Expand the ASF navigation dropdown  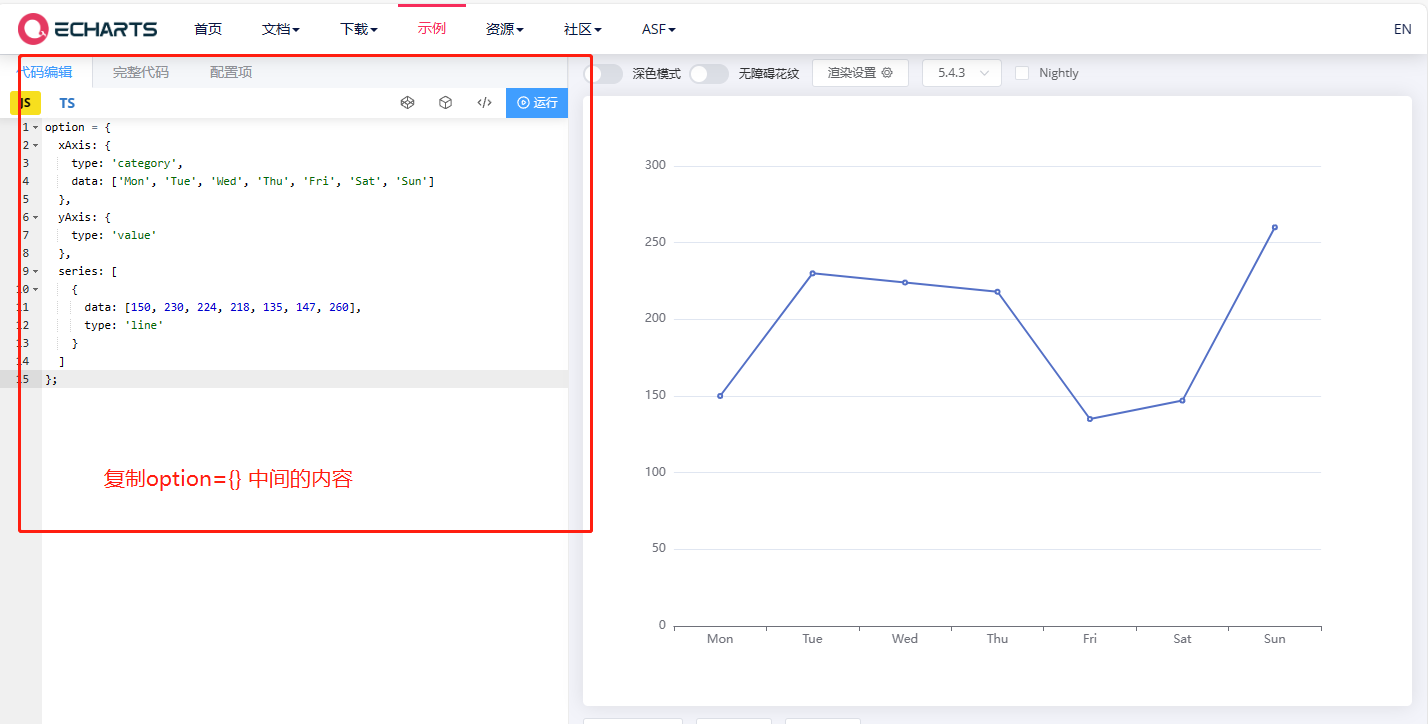tap(659, 29)
